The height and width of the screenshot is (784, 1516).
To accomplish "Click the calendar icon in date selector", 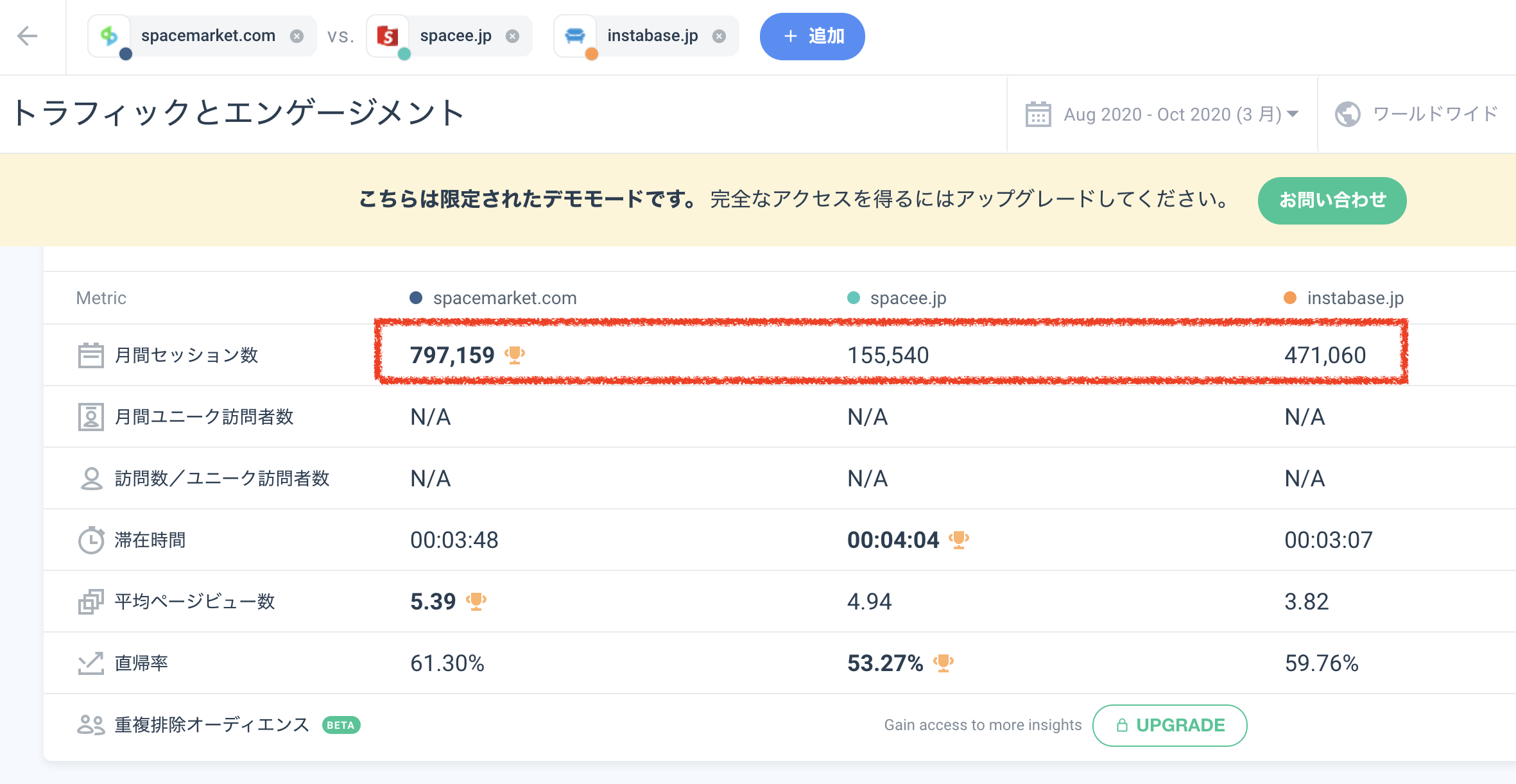I will [x=1038, y=114].
